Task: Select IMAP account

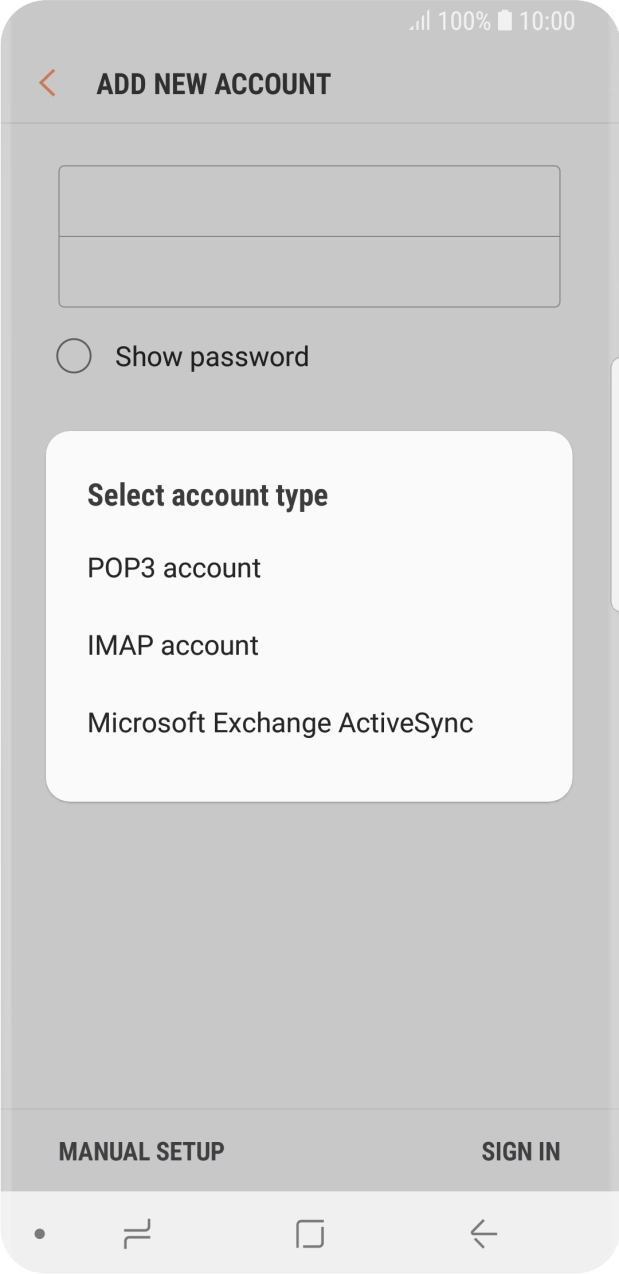Action: 173,645
